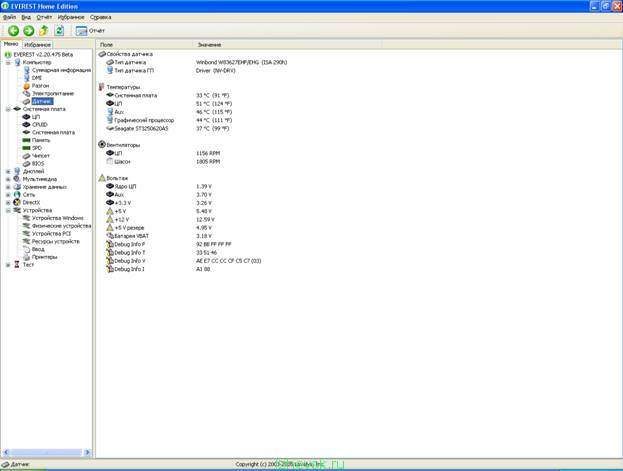Click the orange Разгон flame icon
This screenshot has height=471, width=623.
(27, 85)
